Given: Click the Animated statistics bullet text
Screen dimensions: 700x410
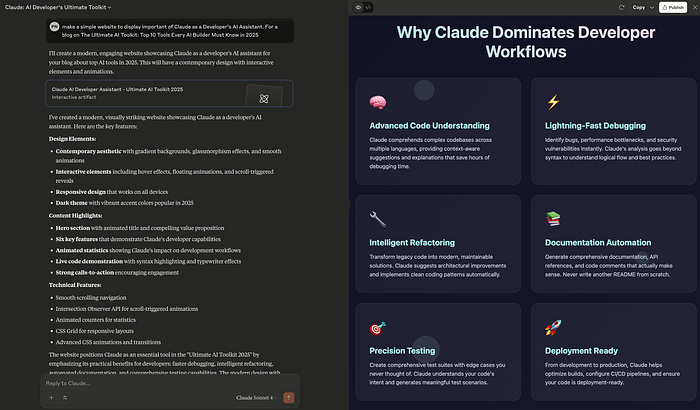Looking at the screenshot, I should point(148,250).
